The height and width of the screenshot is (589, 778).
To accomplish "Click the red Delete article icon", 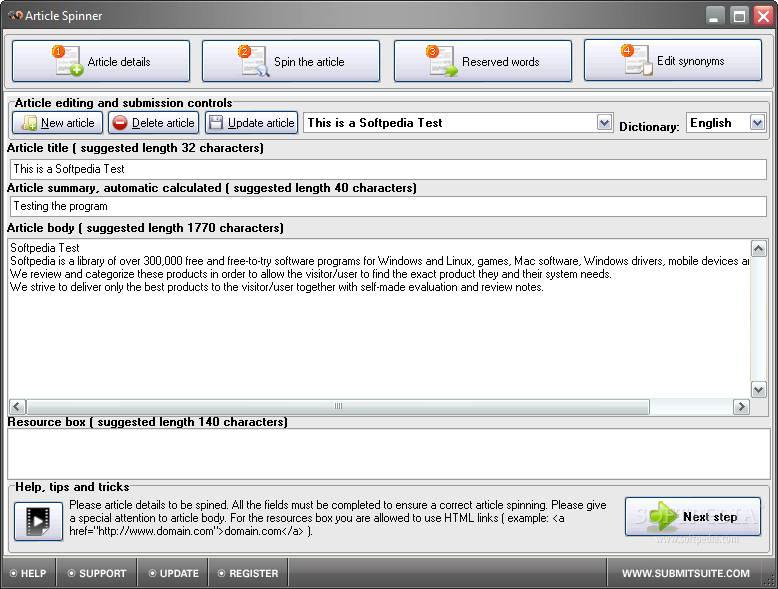I will 120,123.
